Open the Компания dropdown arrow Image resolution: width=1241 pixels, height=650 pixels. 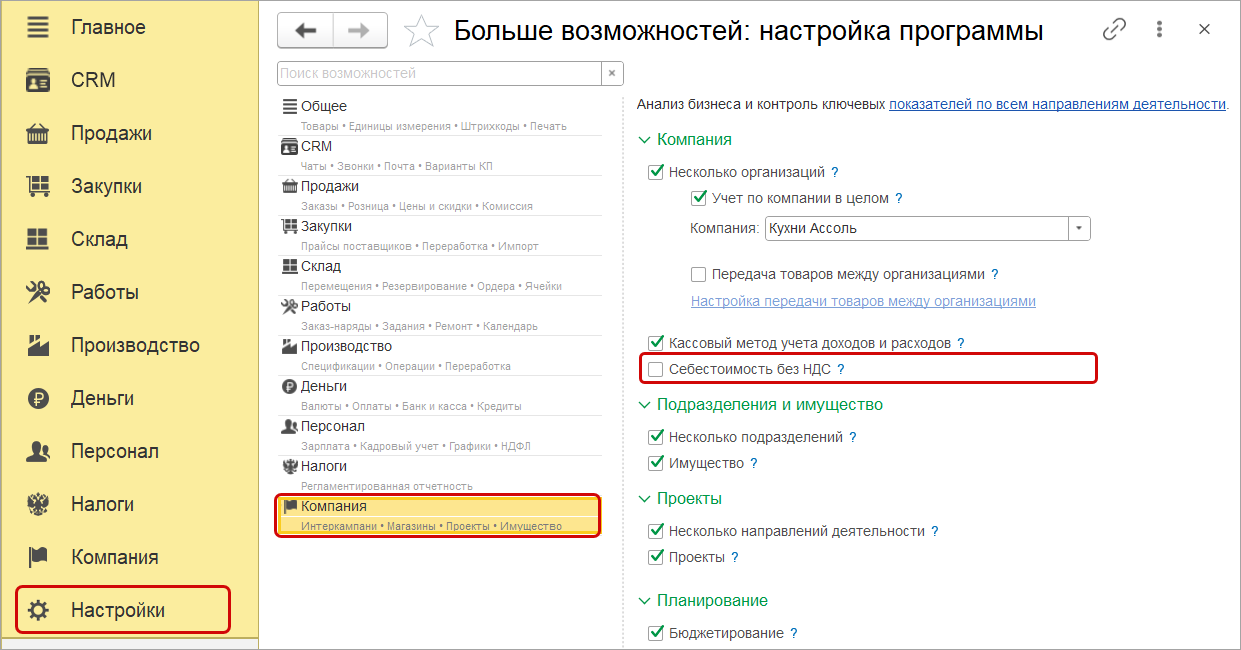(1079, 228)
